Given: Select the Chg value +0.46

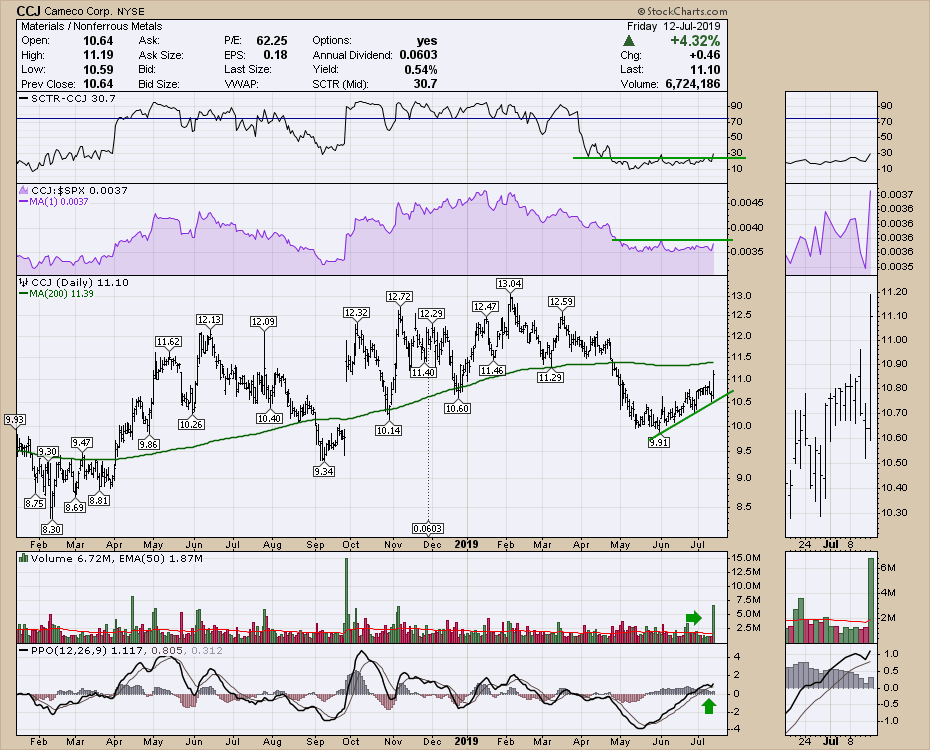Looking at the screenshot, I should coord(705,55).
